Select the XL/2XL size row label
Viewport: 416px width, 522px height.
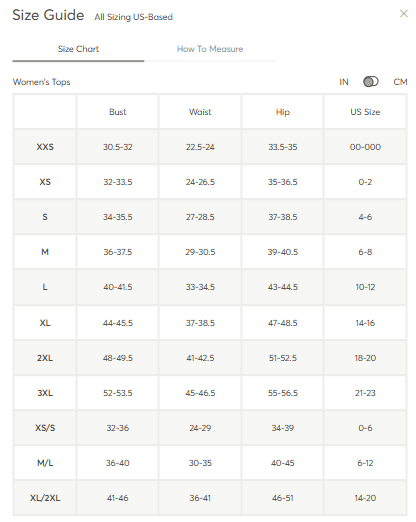coord(45,498)
